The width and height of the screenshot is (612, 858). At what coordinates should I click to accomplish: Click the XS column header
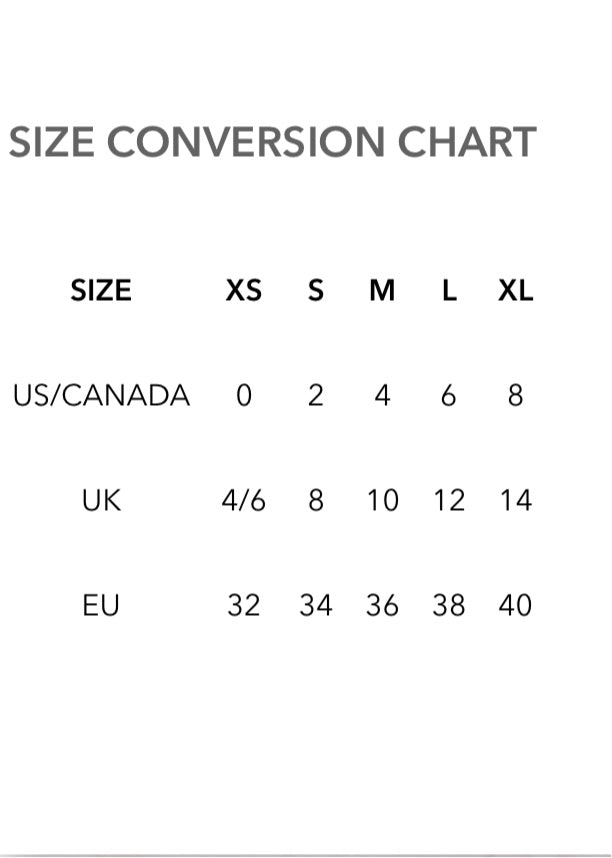(x=244, y=291)
